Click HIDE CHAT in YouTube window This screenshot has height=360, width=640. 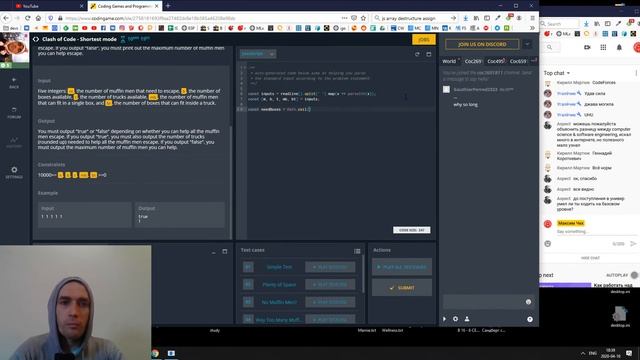coord(590,258)
